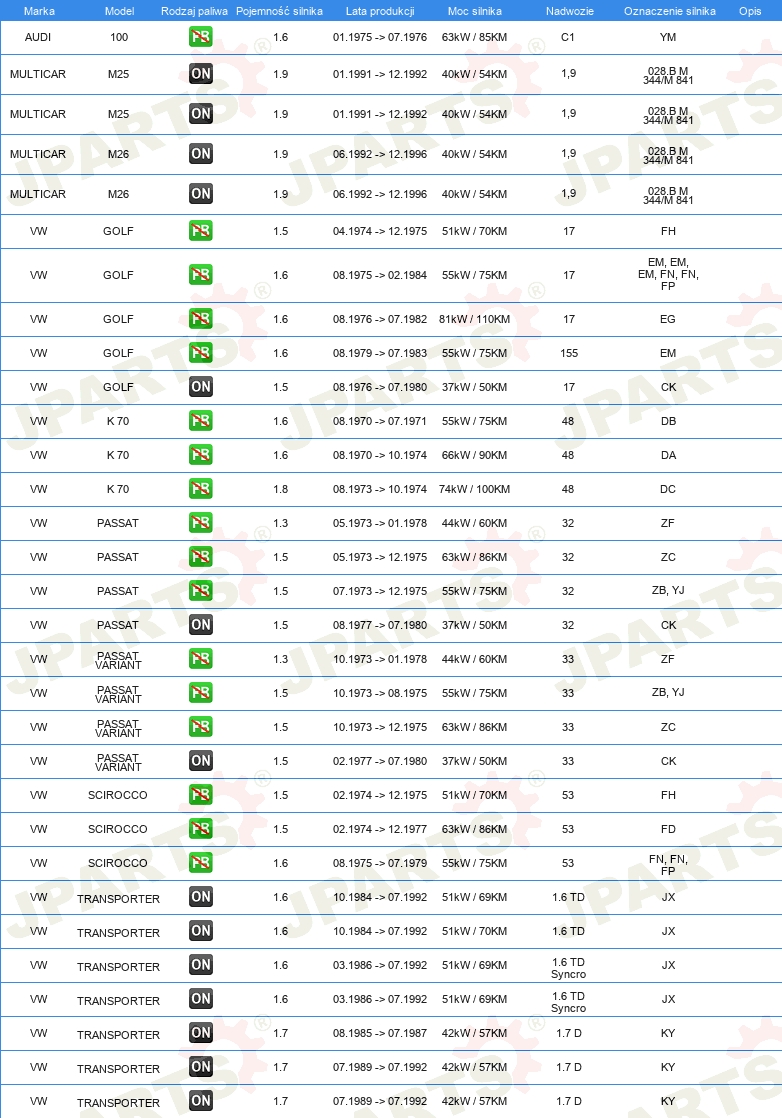This screenshot has width=782, height=1118.
Task: Click the ON diesel icon in the GOLF CK row
Action: (x=201, y=386)
